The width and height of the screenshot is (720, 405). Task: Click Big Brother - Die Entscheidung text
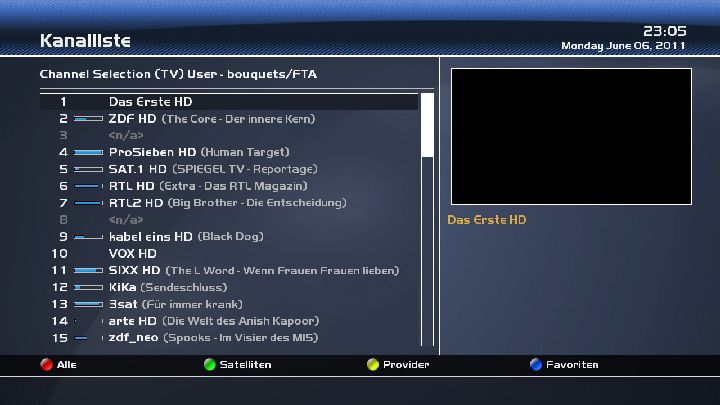tap(257, 203)
